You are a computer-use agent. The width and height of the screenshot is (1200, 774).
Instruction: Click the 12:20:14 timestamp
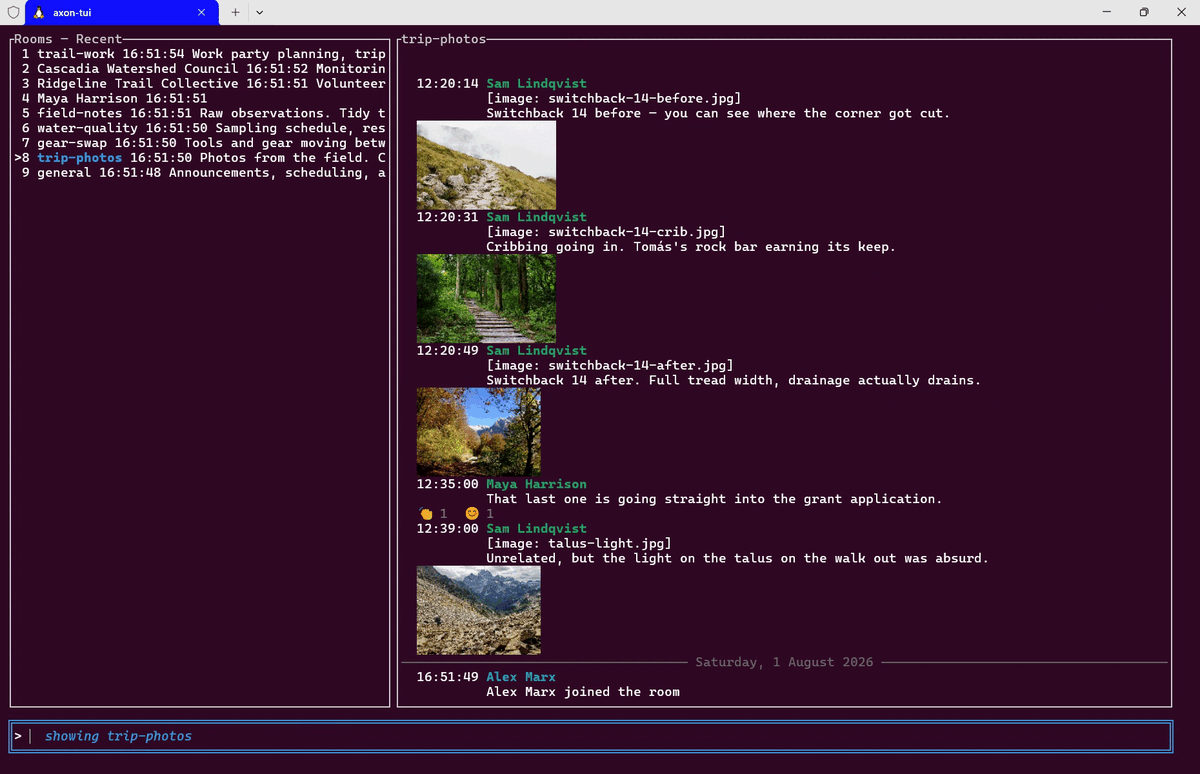click(x=448, y=84)
